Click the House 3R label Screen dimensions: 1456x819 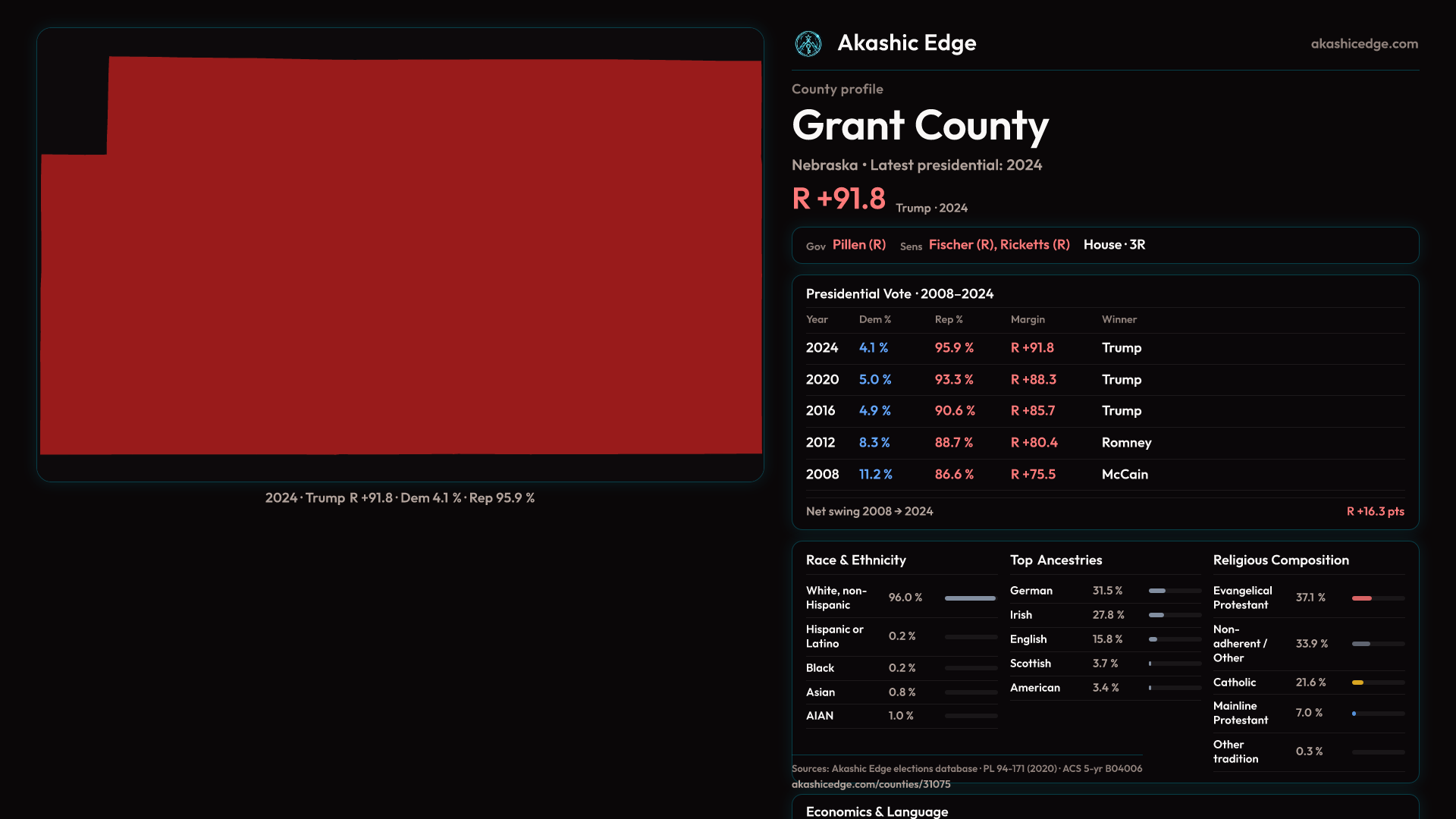click(x=1114, y=245)
